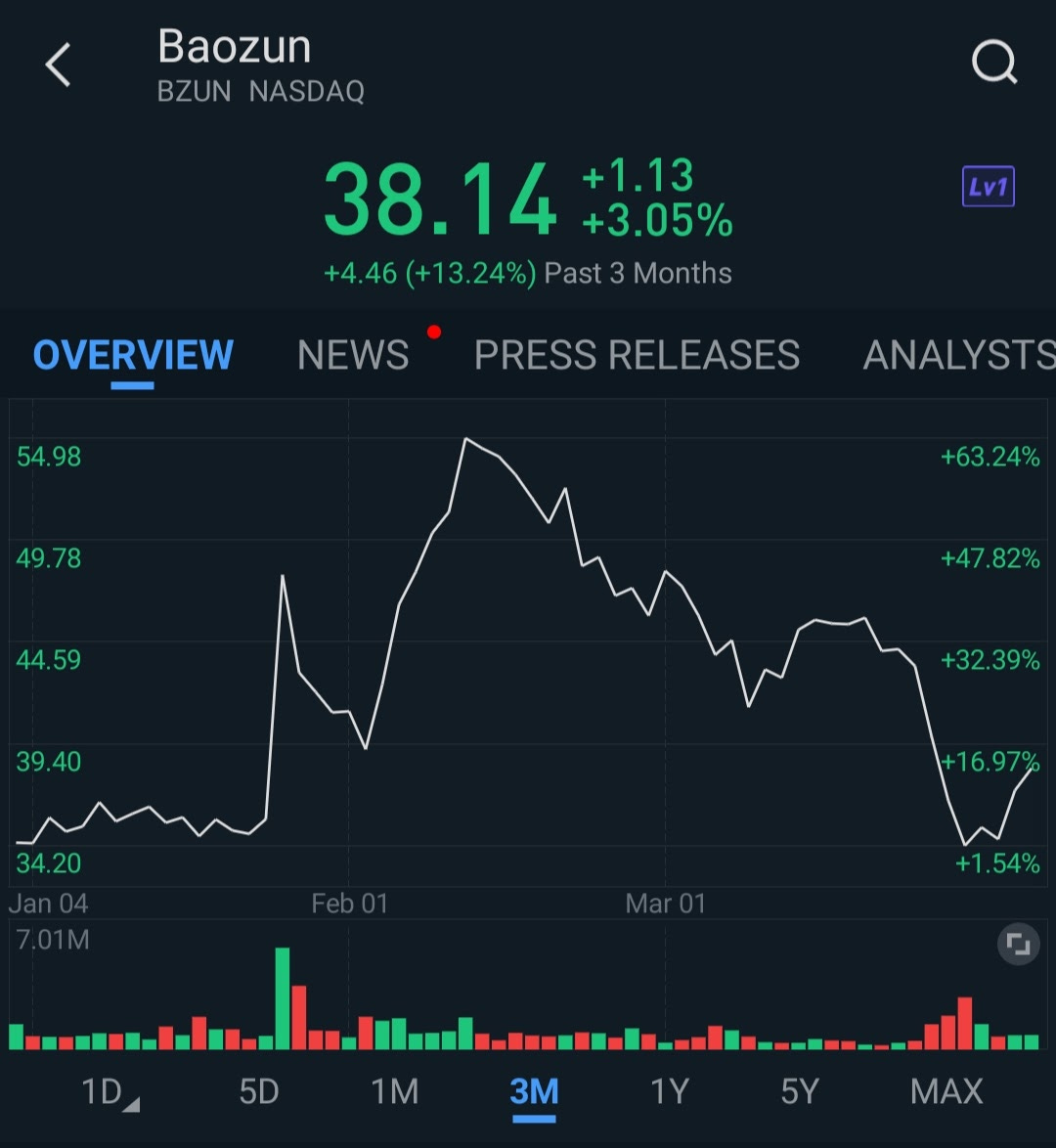Tap the Past 3 Months change line

point(527,273)
